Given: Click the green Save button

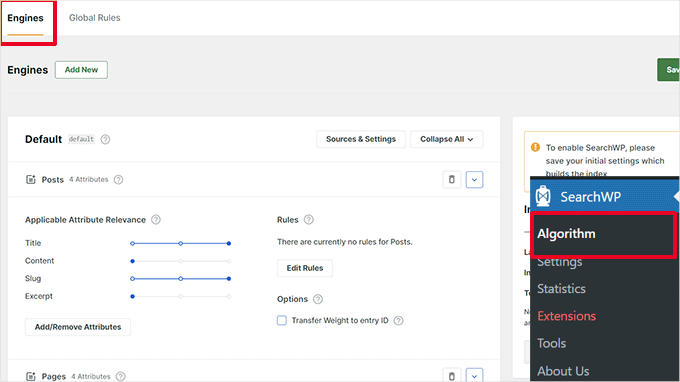Looking at the screenshot, I should [668, 70].
